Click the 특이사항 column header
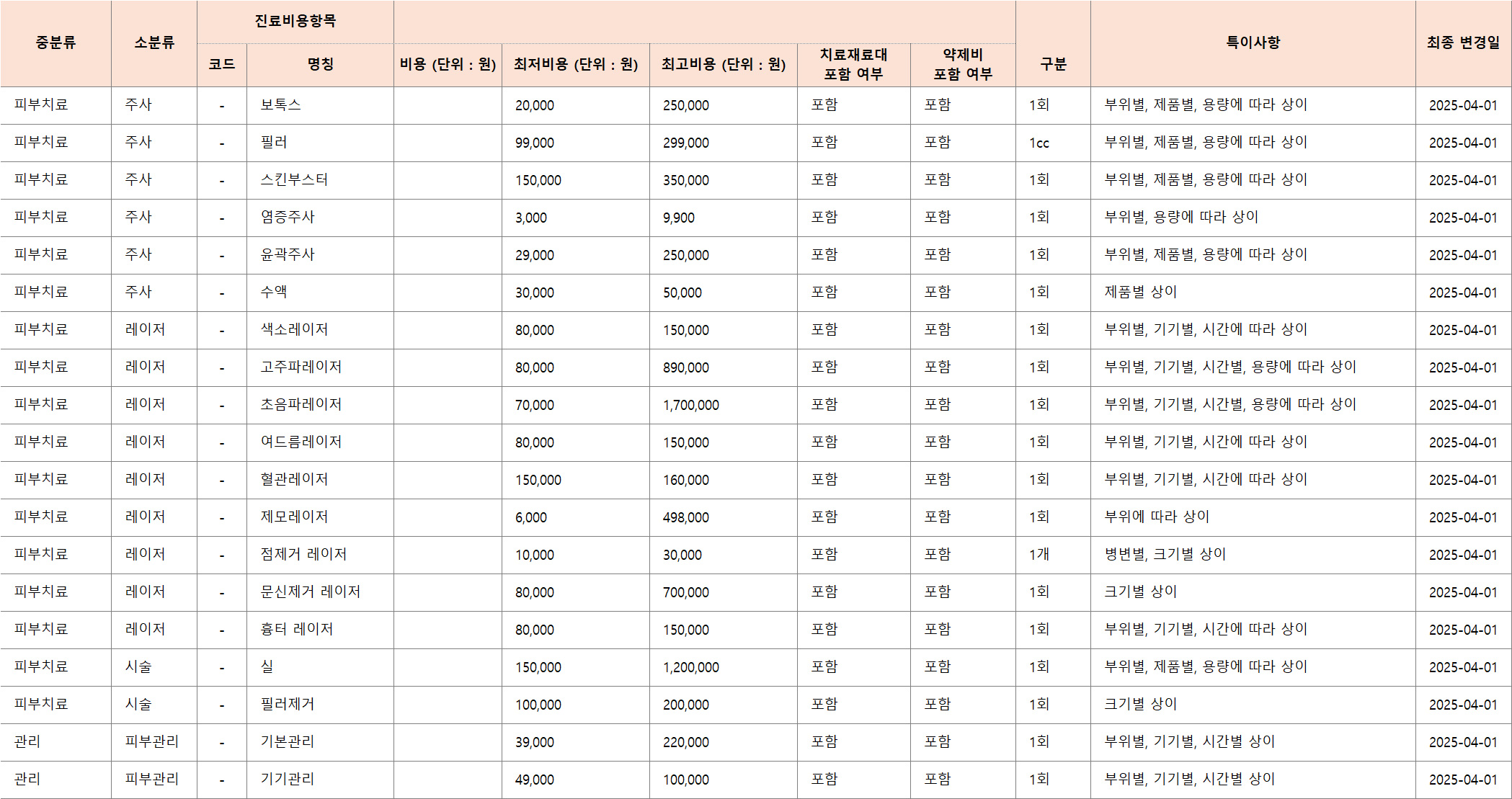1512x799 pixels. tap(1253, 43)
